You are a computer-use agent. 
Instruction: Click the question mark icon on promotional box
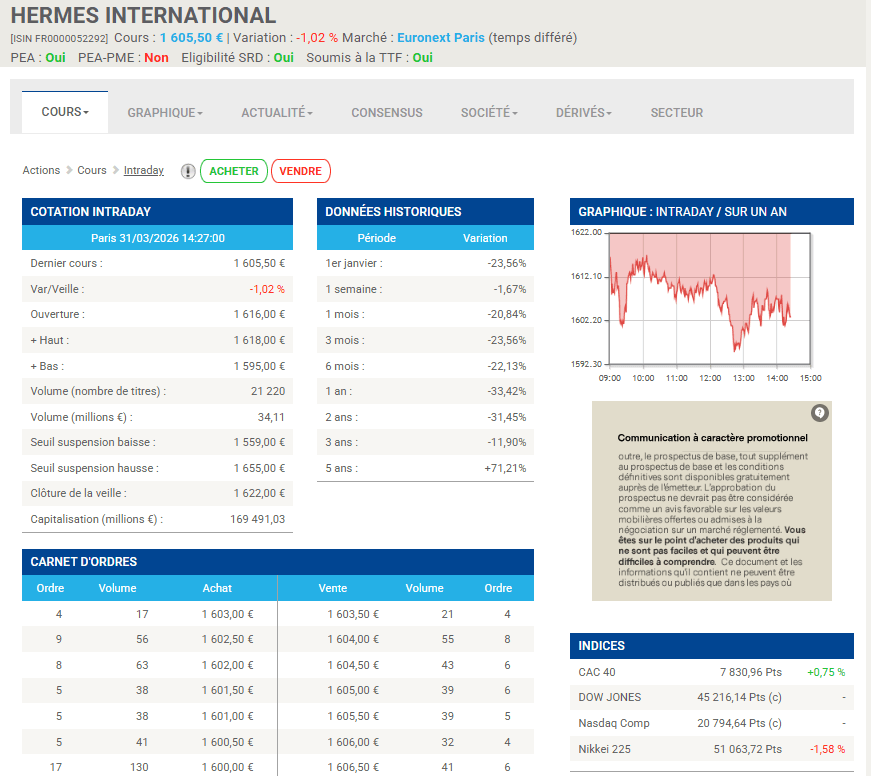(x=819, y=413)
